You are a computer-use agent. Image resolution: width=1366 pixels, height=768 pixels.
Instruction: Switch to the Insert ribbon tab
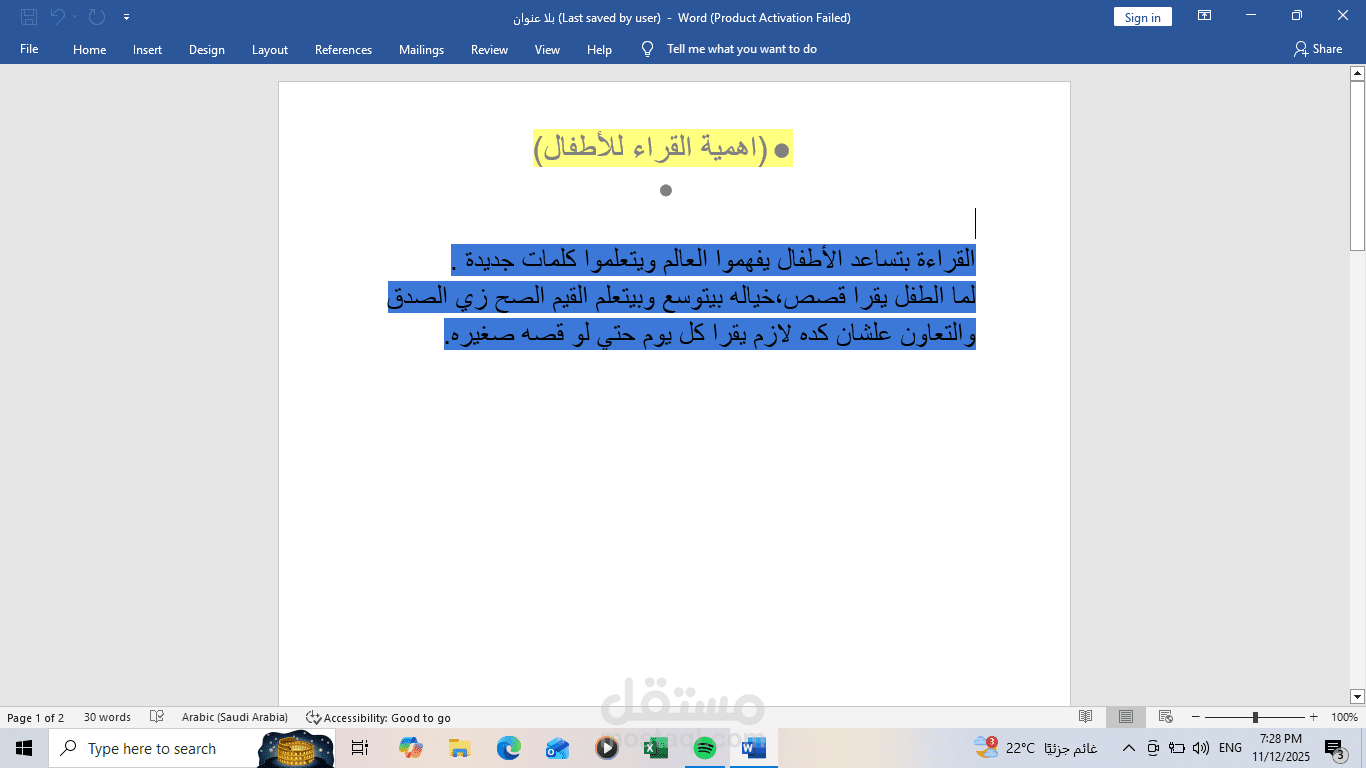[147, 49]
